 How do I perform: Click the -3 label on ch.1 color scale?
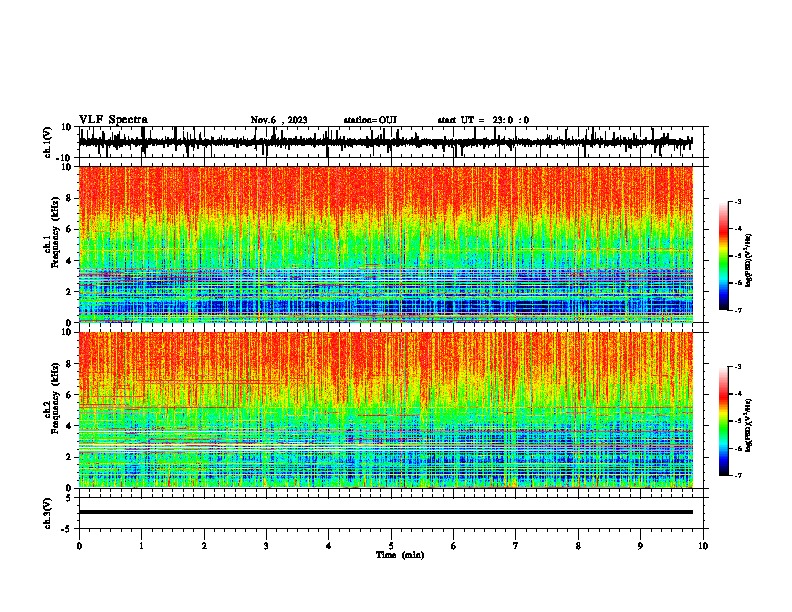pos(737,201)
